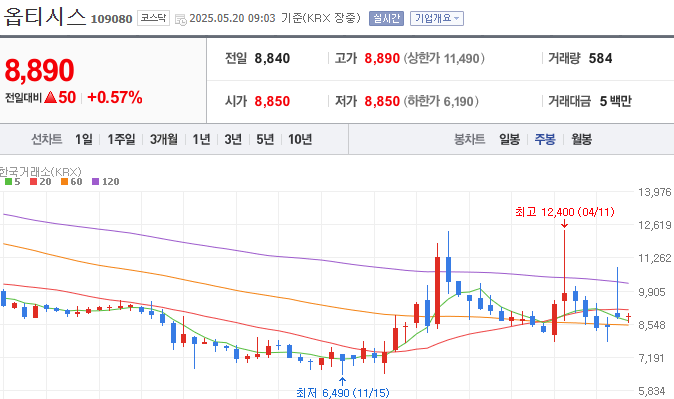Click the 최저 6,490 (11/15) marker
The height and width of the screenshot is (399, 674).
pyautogui.click(x=343, y=393)
